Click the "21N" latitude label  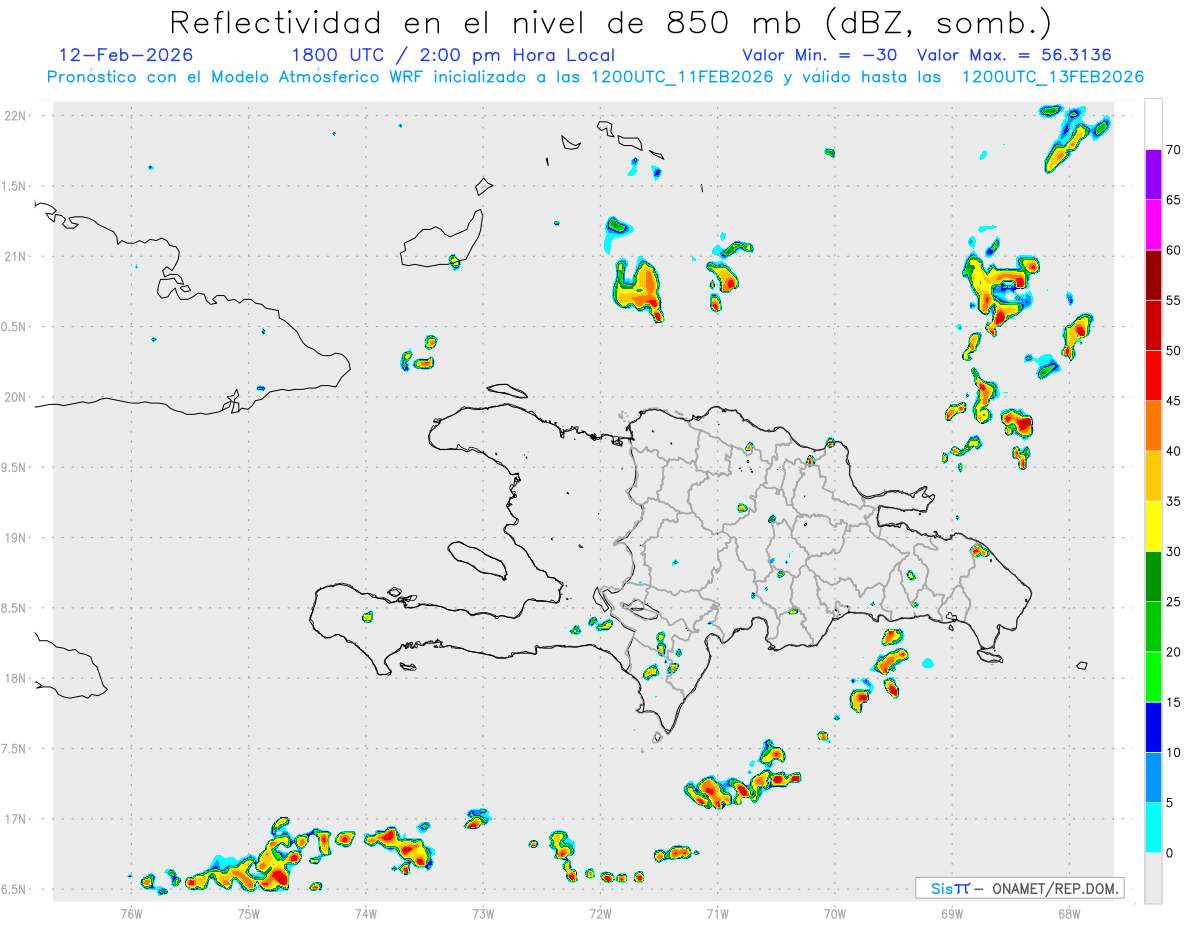pyautogui.click(x=16, y=257)
